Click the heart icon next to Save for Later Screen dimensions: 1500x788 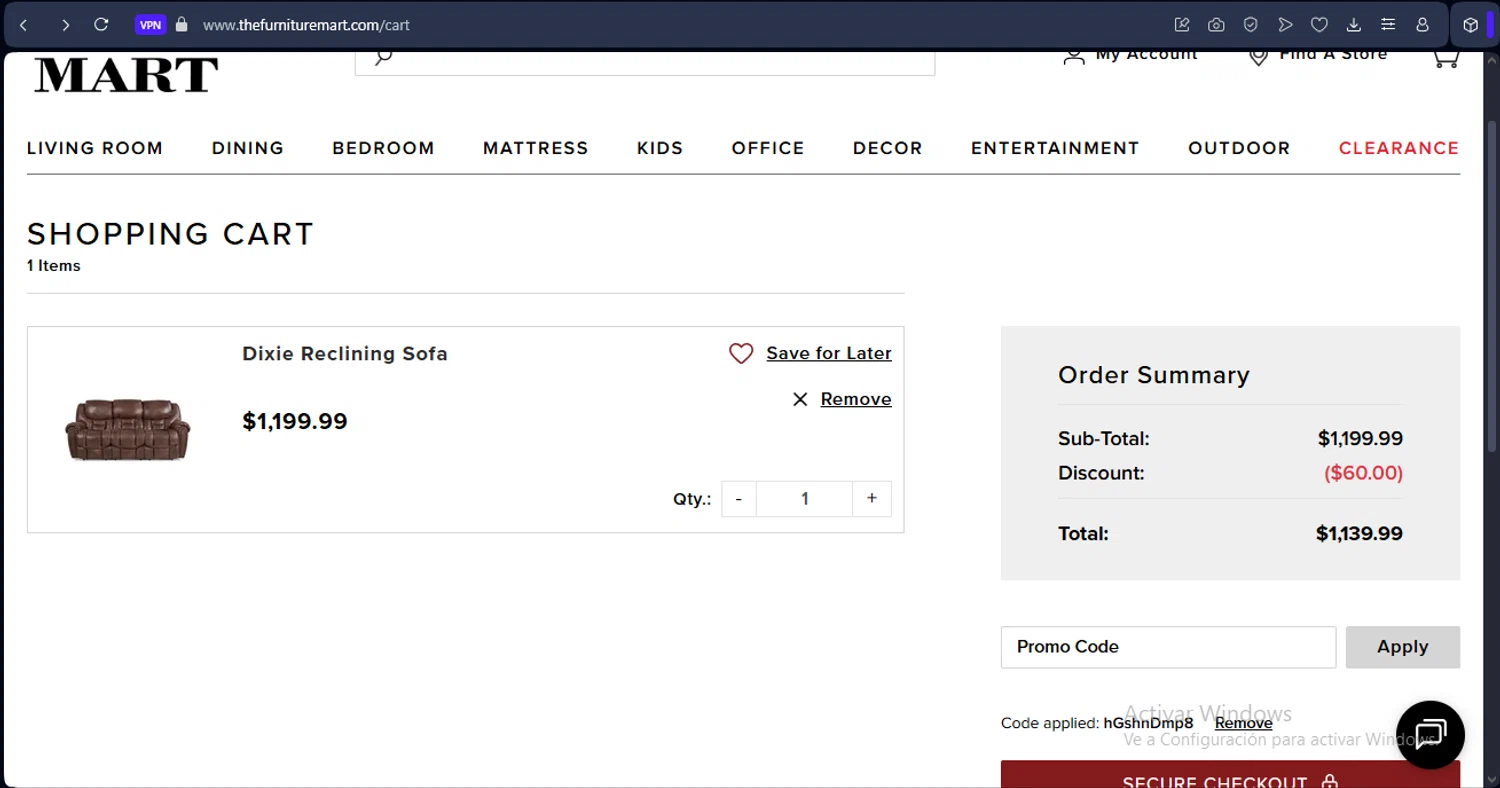click(x=741, y=354)
